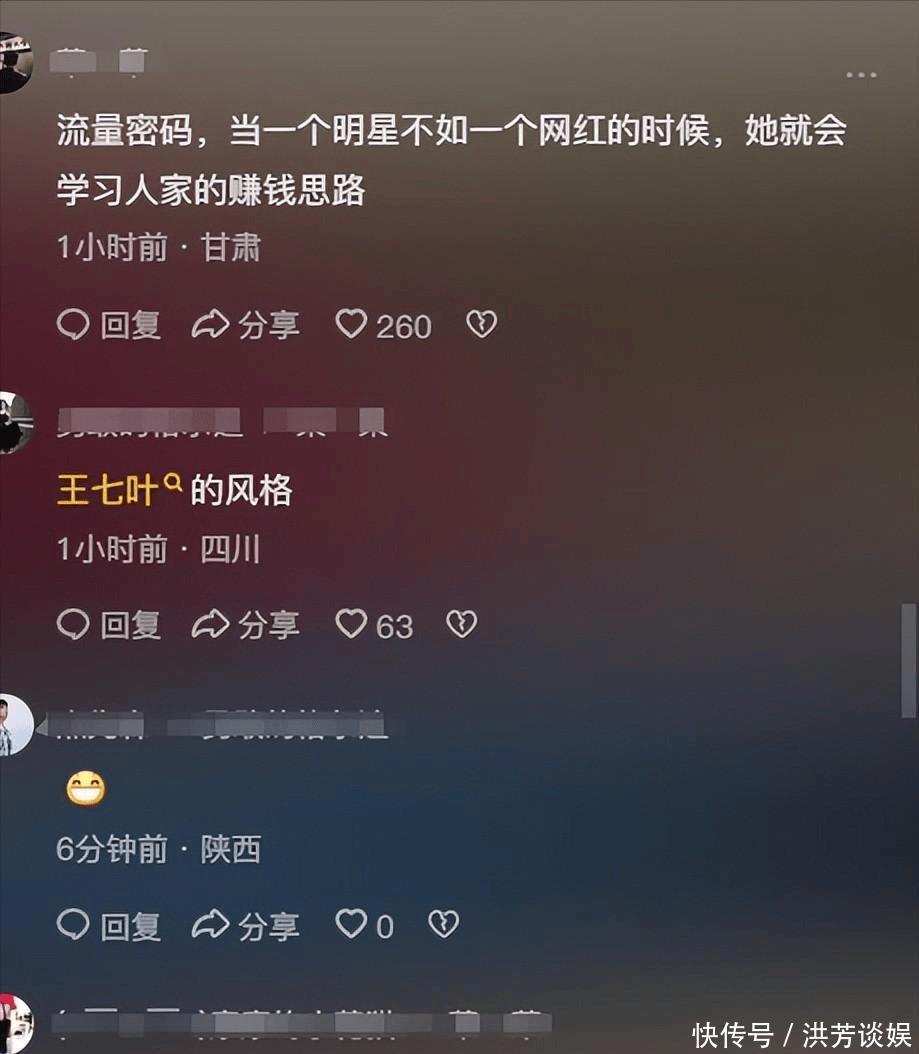Reply to the 王七叶的风格 comment

click(109, 625)
